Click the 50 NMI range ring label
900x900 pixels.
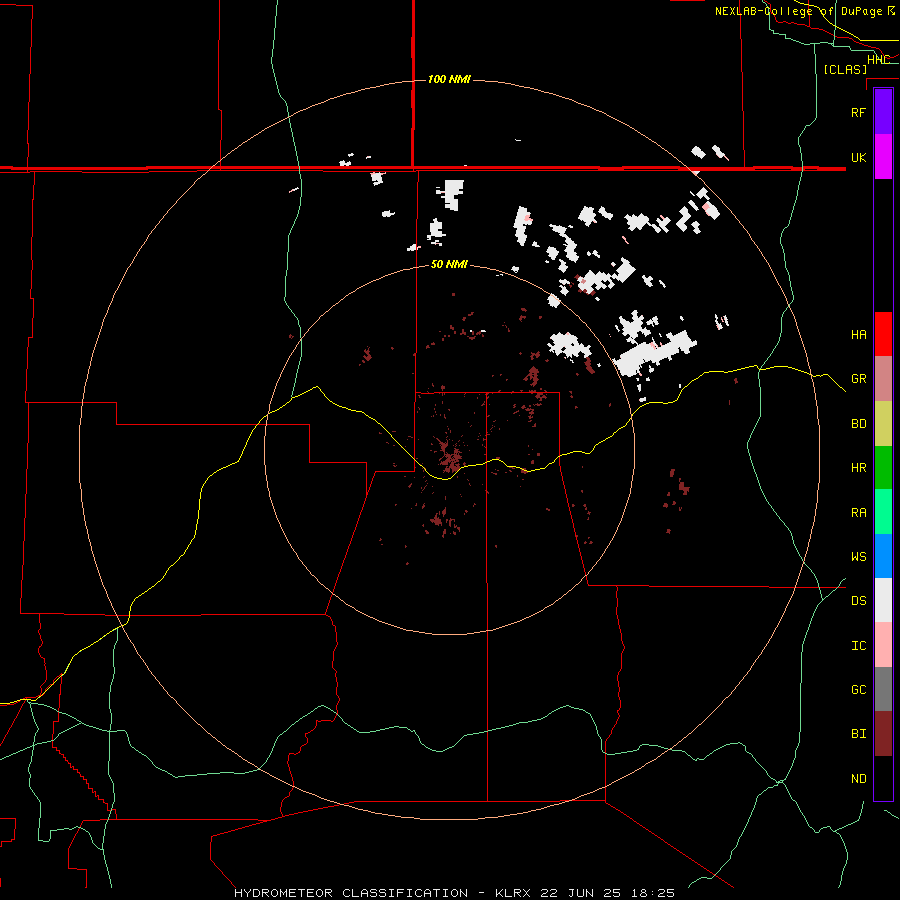coord(449,264)
